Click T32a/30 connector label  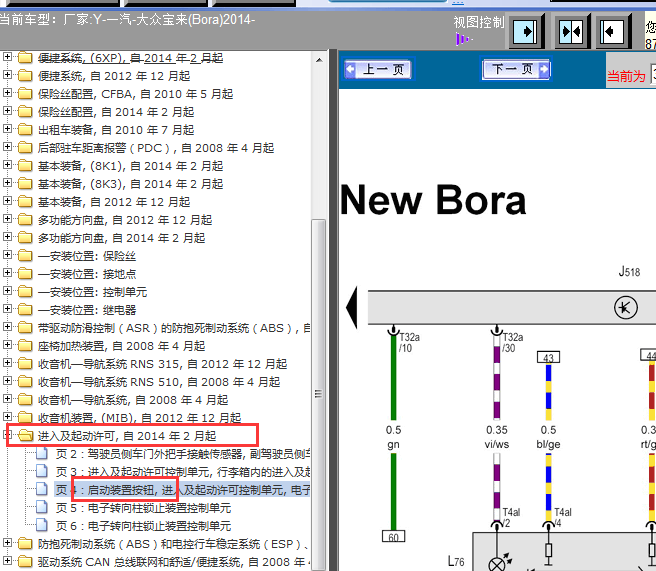pos(512,343)
